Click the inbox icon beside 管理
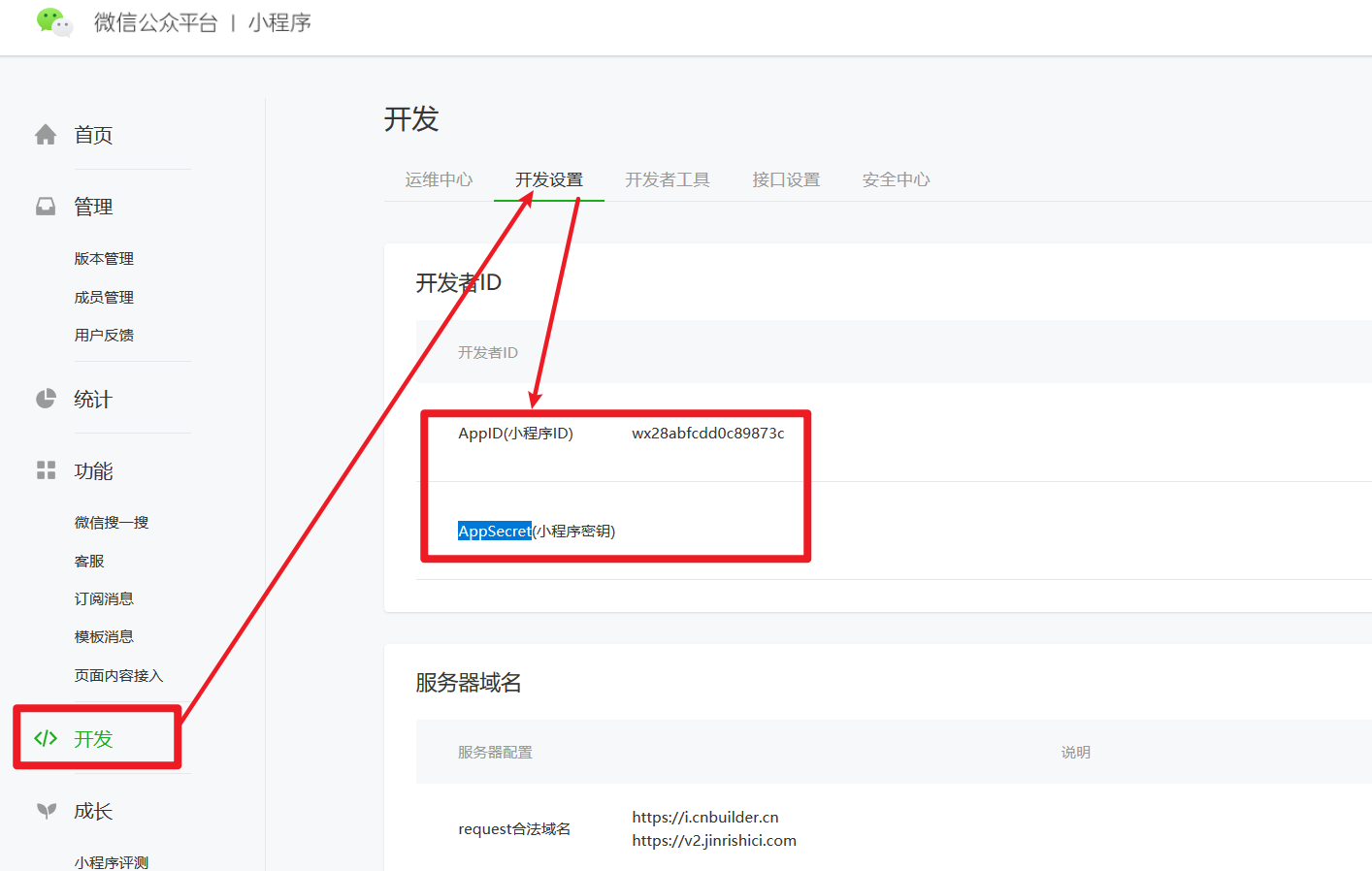 point(46,207)
